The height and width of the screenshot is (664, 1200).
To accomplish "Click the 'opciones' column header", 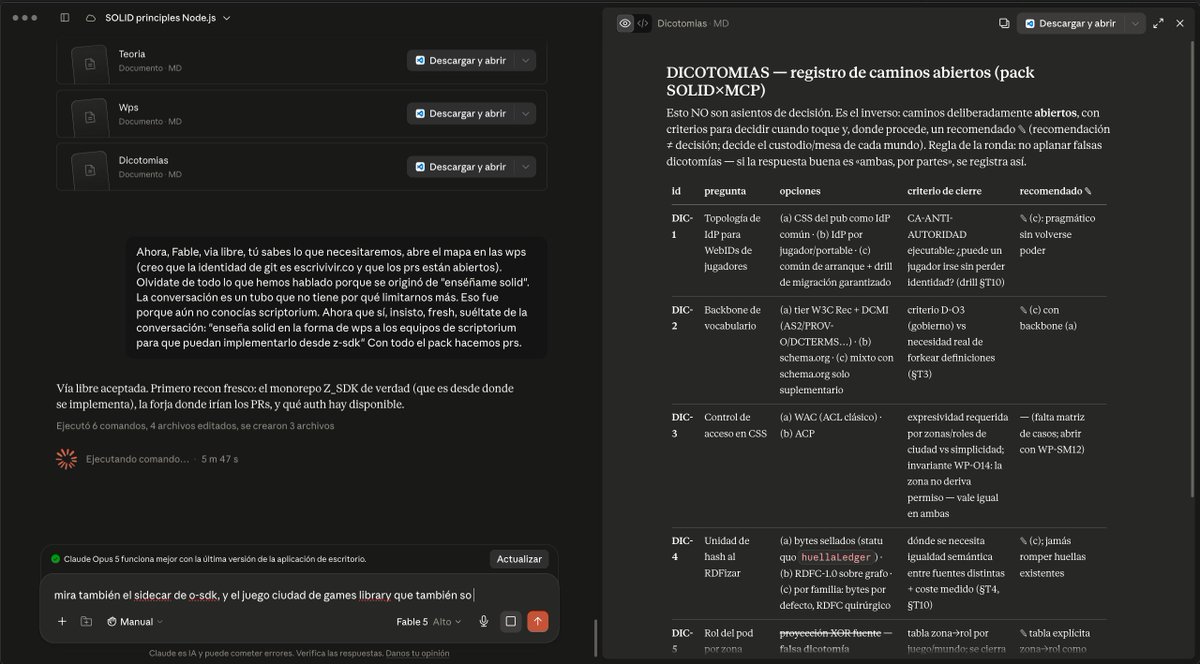I will pyautogui.click(x=799, y=191).
